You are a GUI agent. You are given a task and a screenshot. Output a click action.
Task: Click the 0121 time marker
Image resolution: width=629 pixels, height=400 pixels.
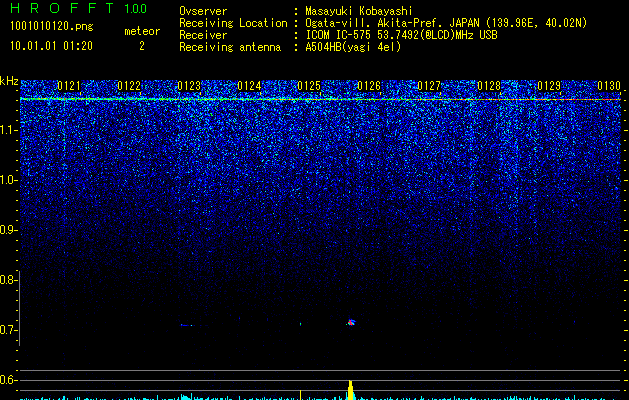click(69, 86)
